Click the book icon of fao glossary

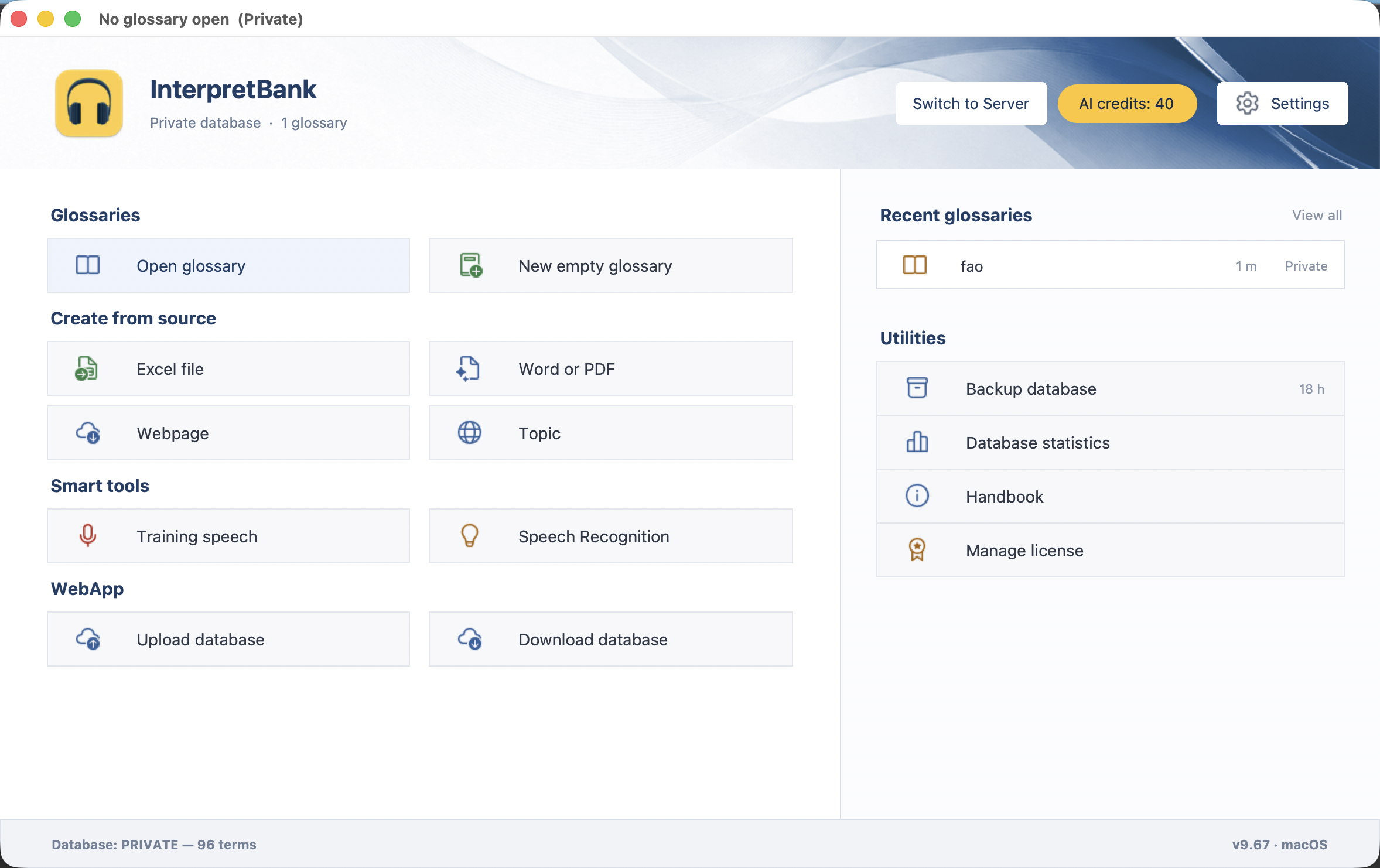915,265
